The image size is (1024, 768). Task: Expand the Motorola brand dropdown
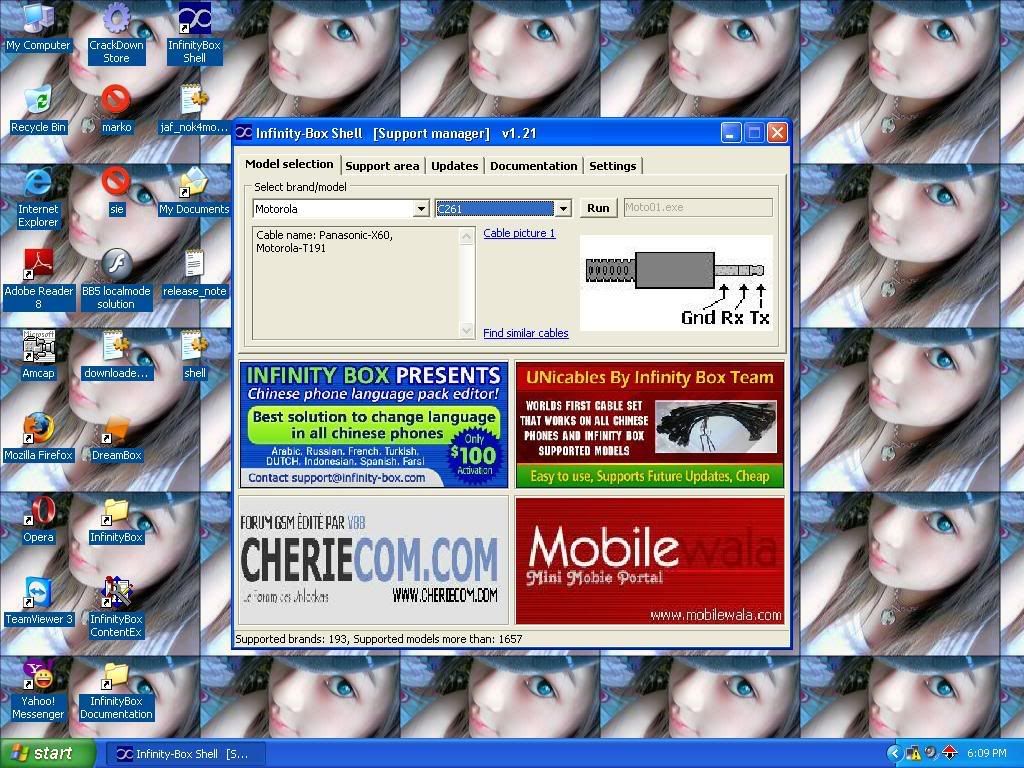(421, 209)
